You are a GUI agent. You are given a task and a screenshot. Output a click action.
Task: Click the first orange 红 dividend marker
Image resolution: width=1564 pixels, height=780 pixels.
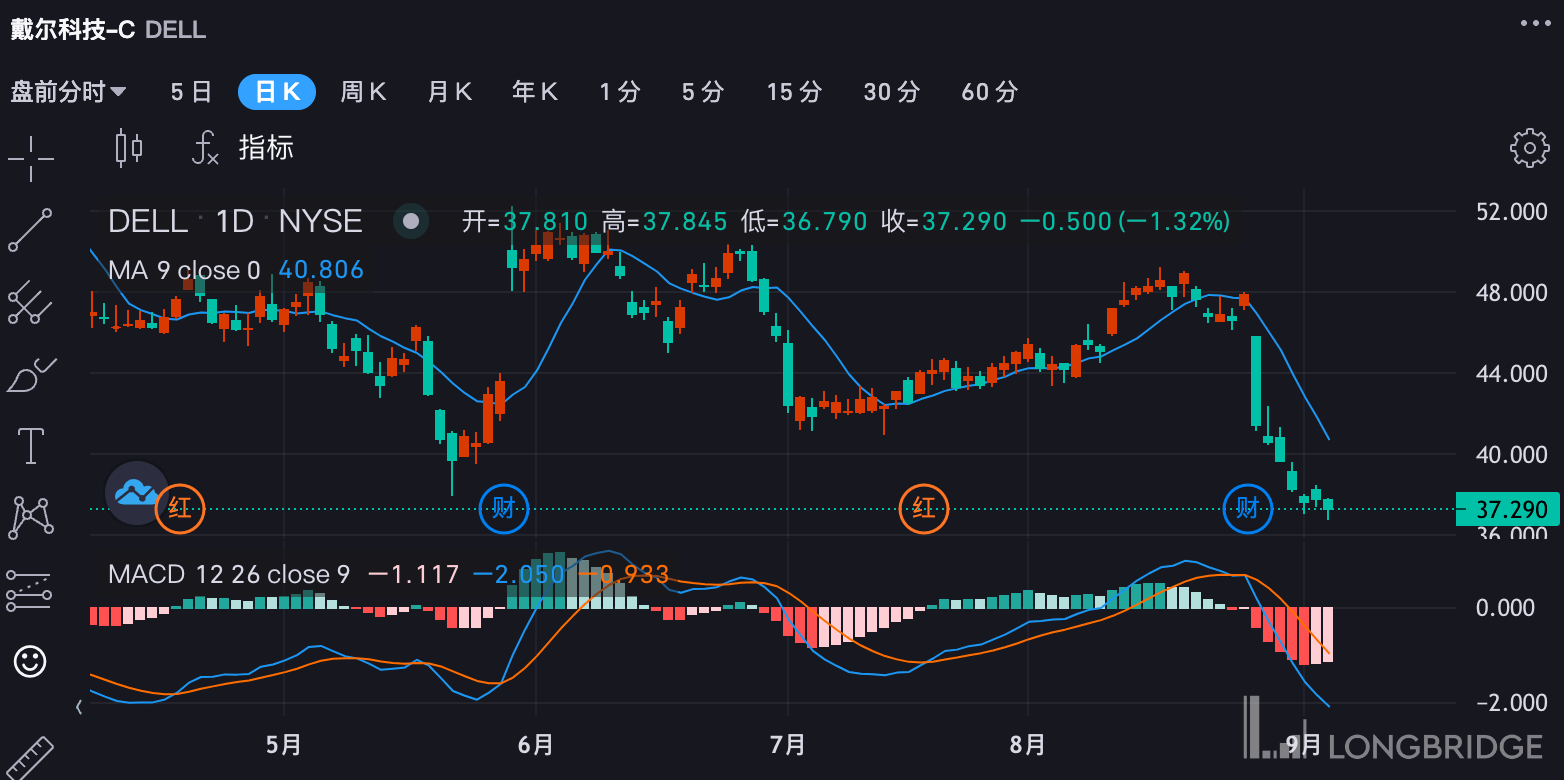pos(180,508)
